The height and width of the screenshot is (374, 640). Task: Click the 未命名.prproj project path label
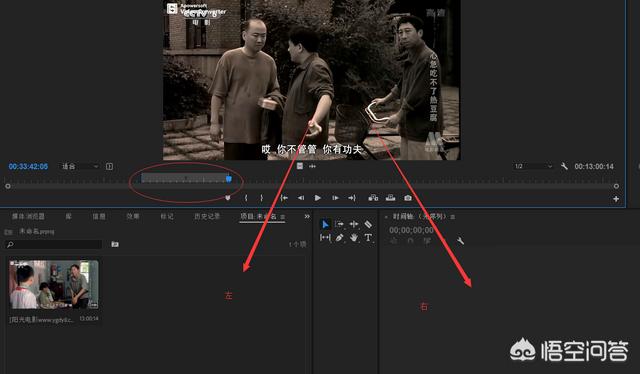[x=36, y=232]
